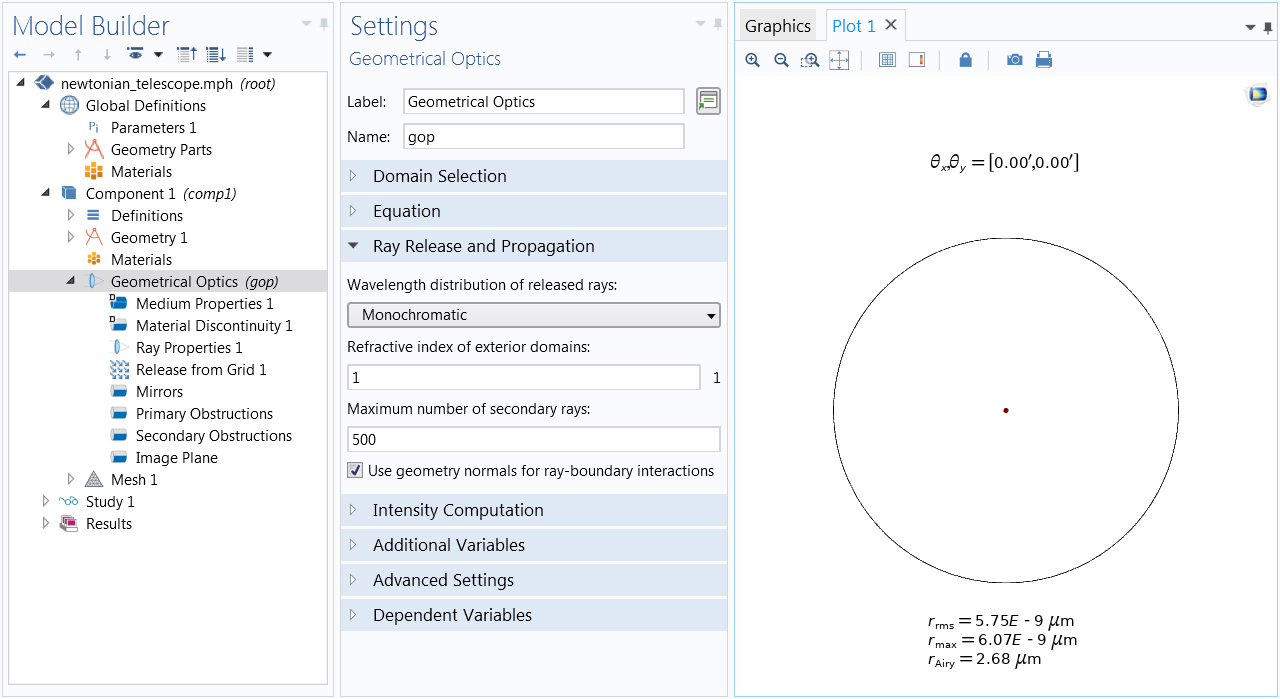
Task: Open the Wavelength distribution dropdown
Action: [x=533, y=315]
